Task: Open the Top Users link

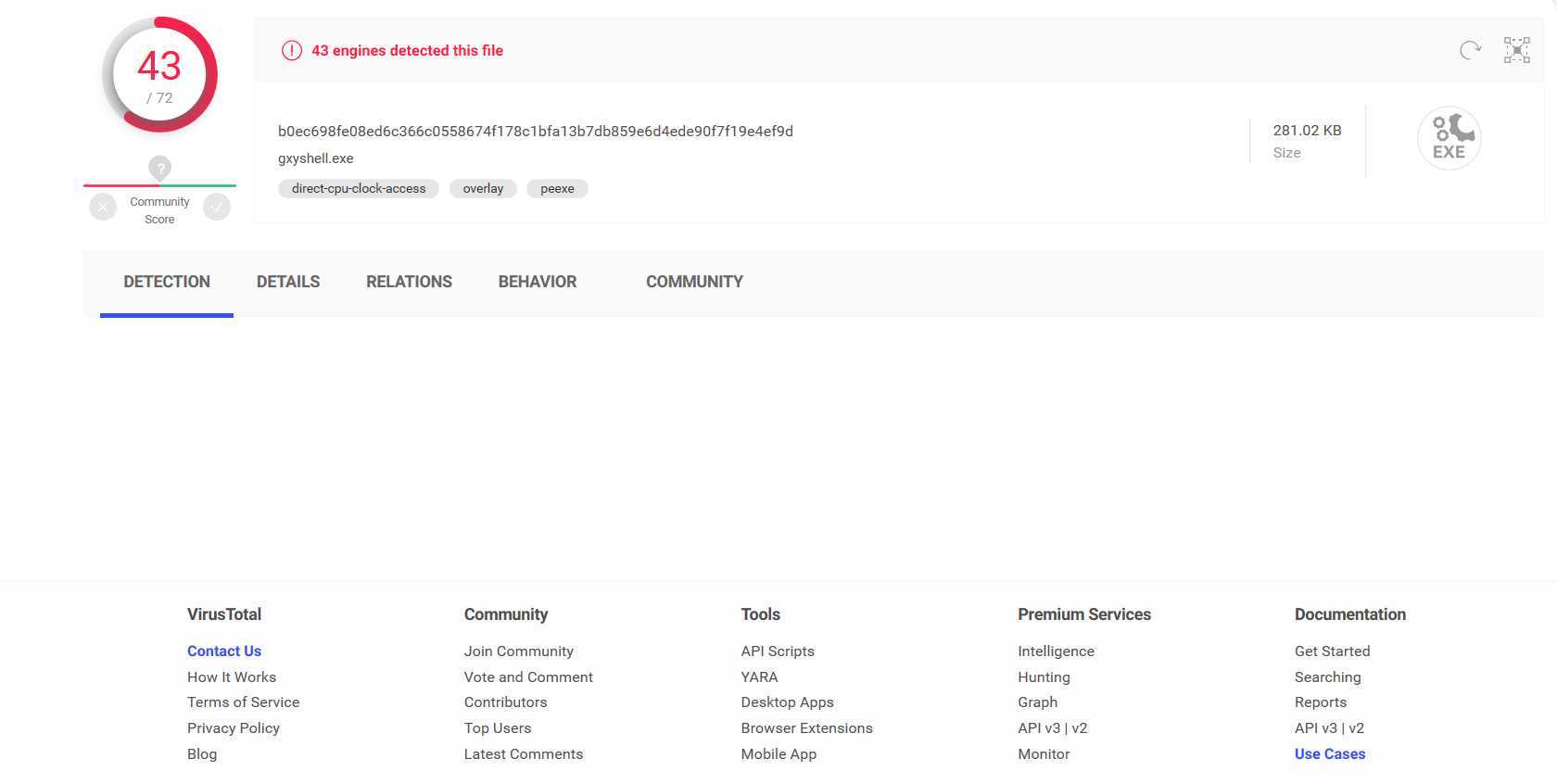Action: coord(498,728)
